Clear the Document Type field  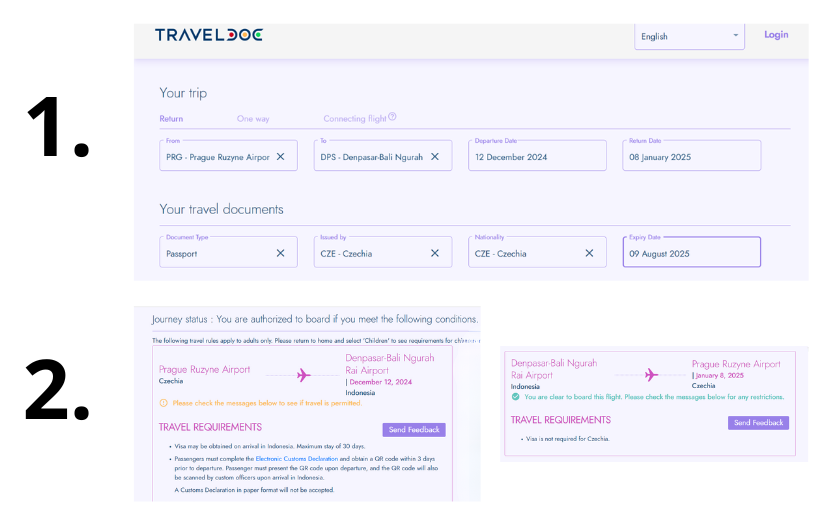coord(280,253)
